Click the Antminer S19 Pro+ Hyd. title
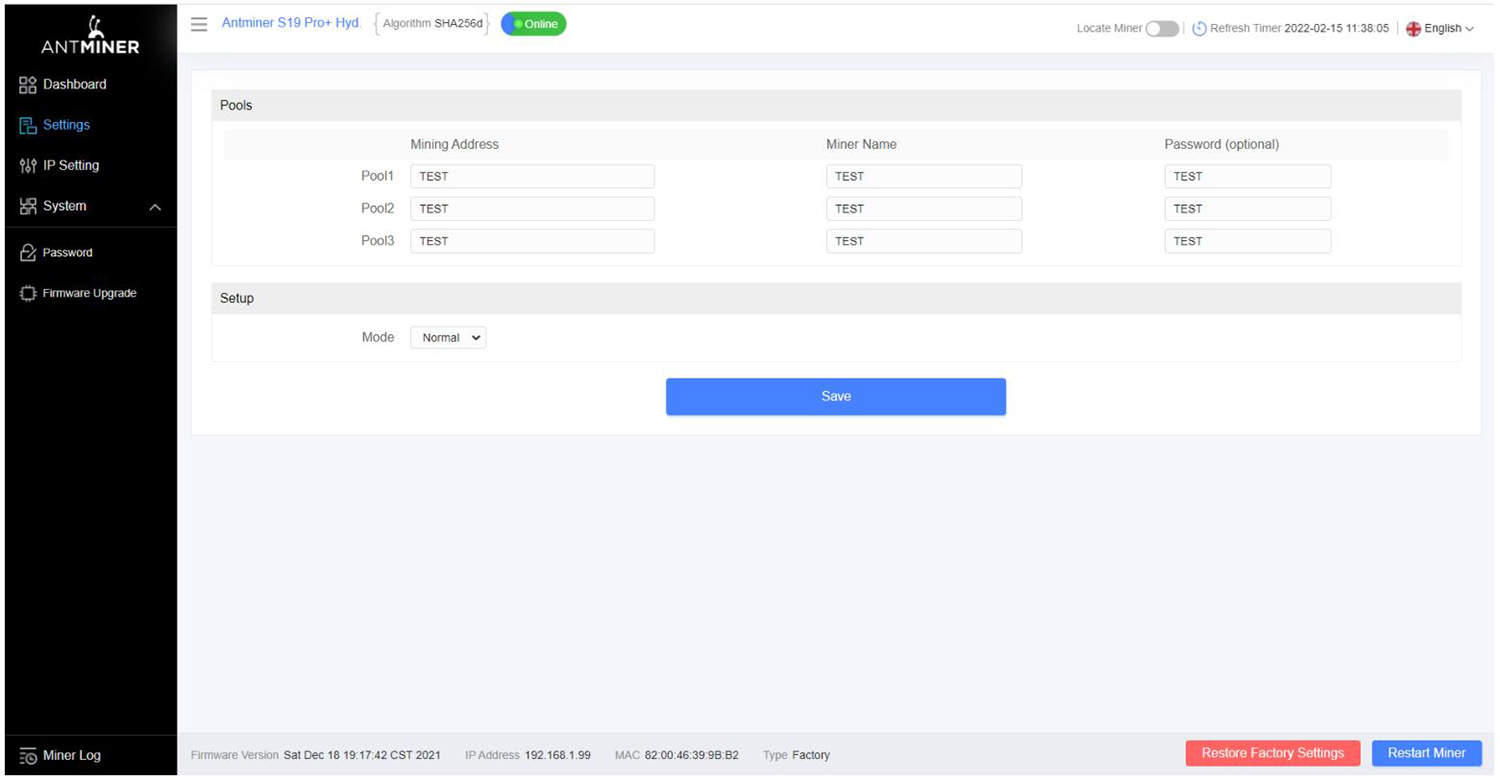 pyautogui.click(x=291, y=22)
